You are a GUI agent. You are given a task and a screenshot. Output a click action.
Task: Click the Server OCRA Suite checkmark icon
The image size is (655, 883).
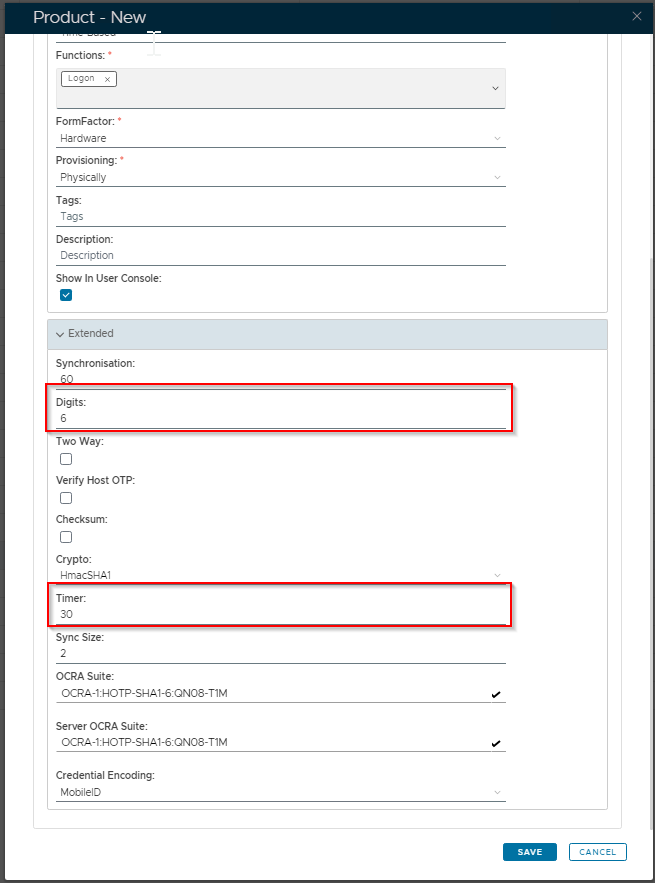(x=496, y=743)
